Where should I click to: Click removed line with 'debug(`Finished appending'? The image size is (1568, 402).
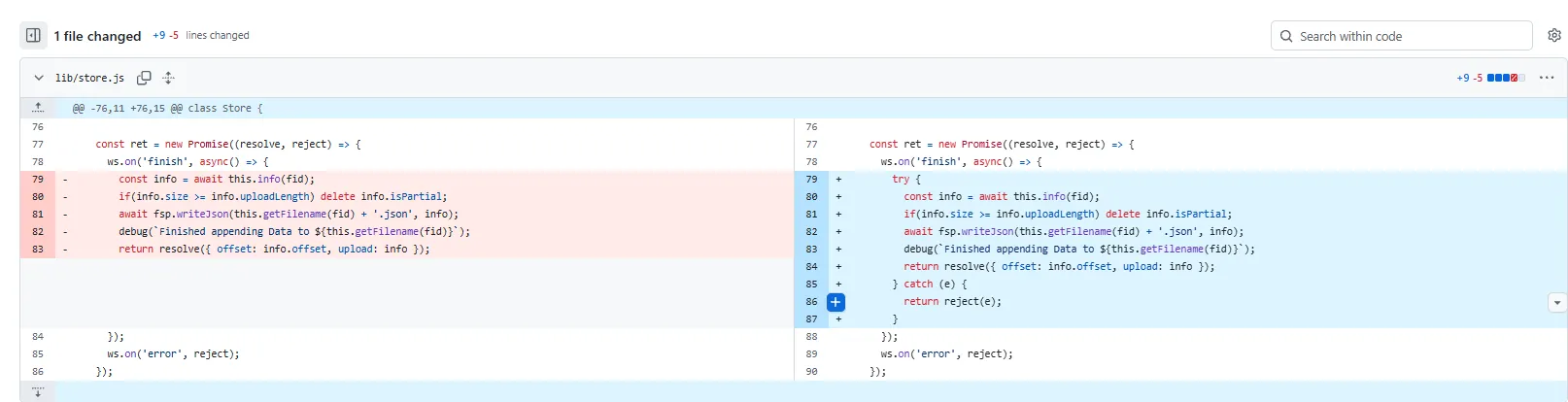tap(294, 232)
